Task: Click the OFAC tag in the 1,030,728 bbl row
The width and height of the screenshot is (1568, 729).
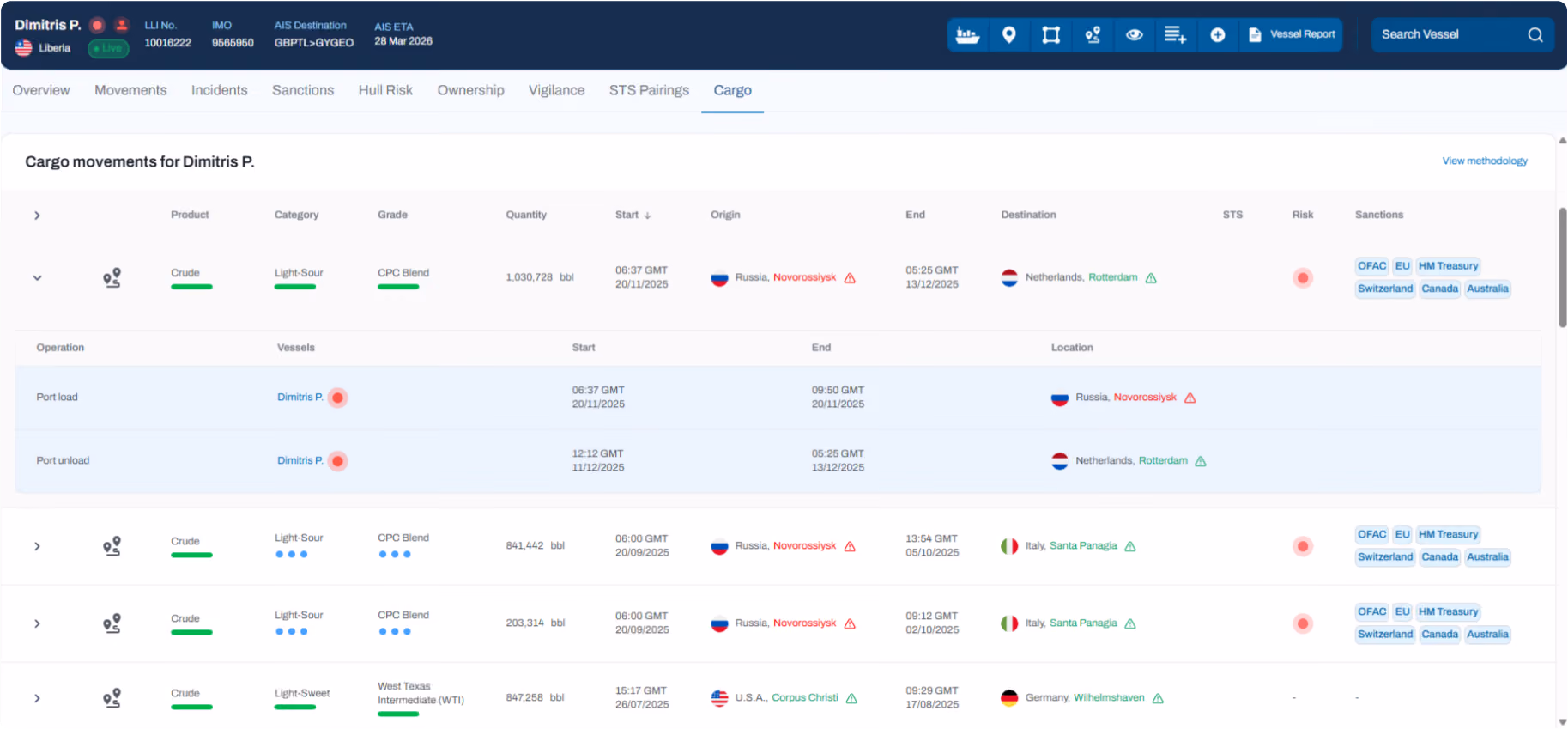Action: [x=1371, y=266]
